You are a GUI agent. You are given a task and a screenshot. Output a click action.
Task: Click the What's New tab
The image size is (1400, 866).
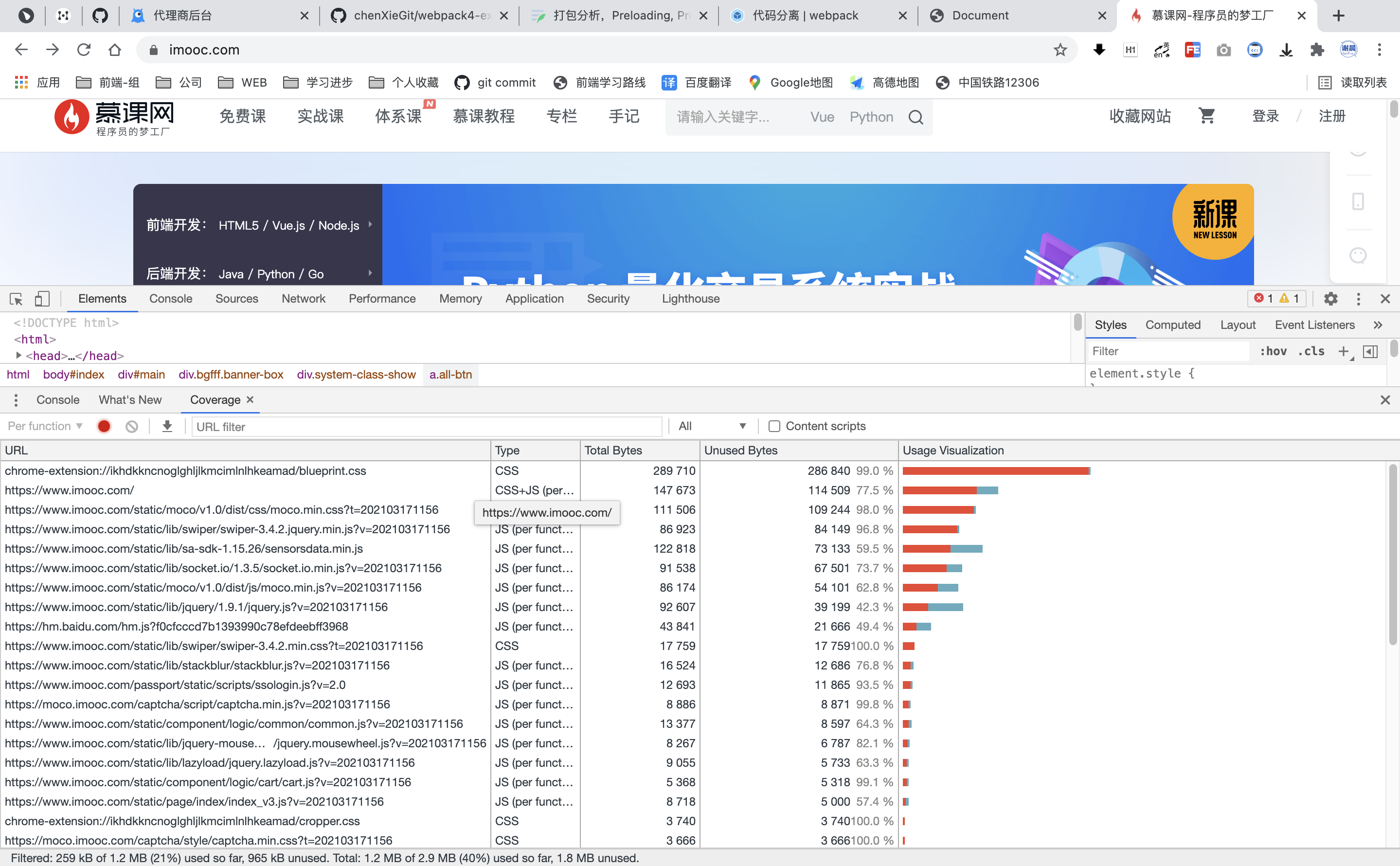pyautogui.click(x=130, y=399)
